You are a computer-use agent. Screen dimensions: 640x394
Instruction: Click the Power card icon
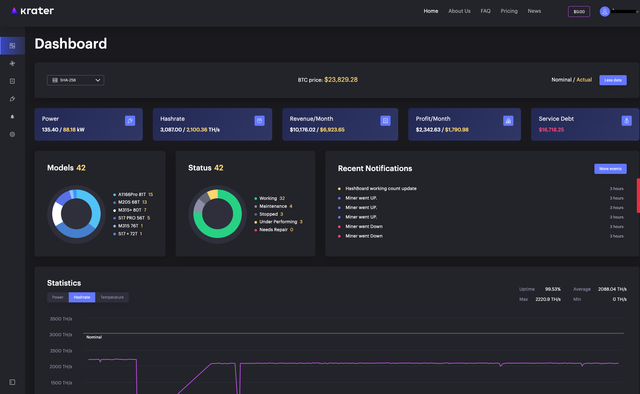(130, 120)
